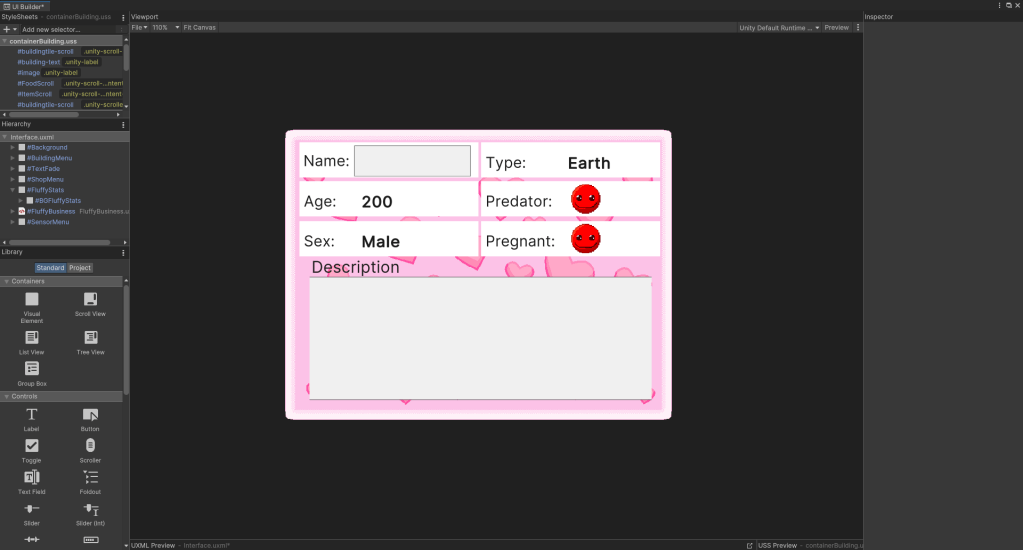Collapse the Interface.uxml root node

(x=5, y=137)
